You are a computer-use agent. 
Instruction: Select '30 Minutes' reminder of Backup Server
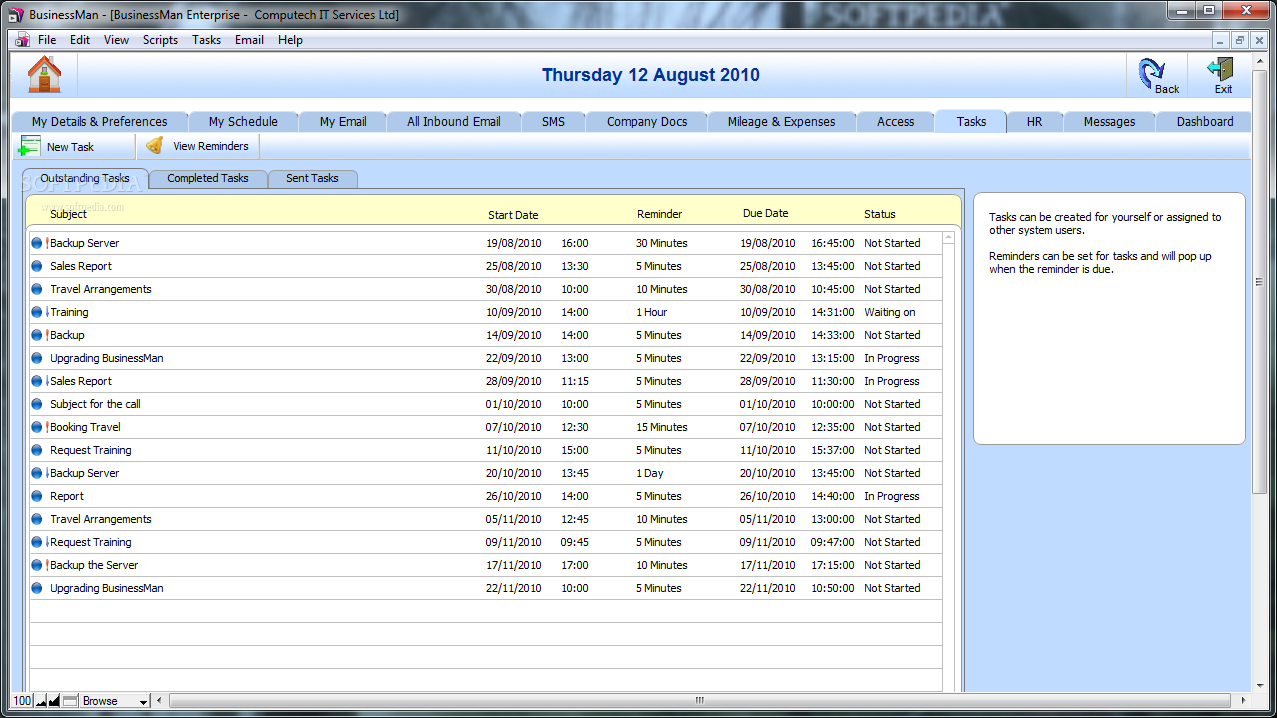click(x=662, y=243)
